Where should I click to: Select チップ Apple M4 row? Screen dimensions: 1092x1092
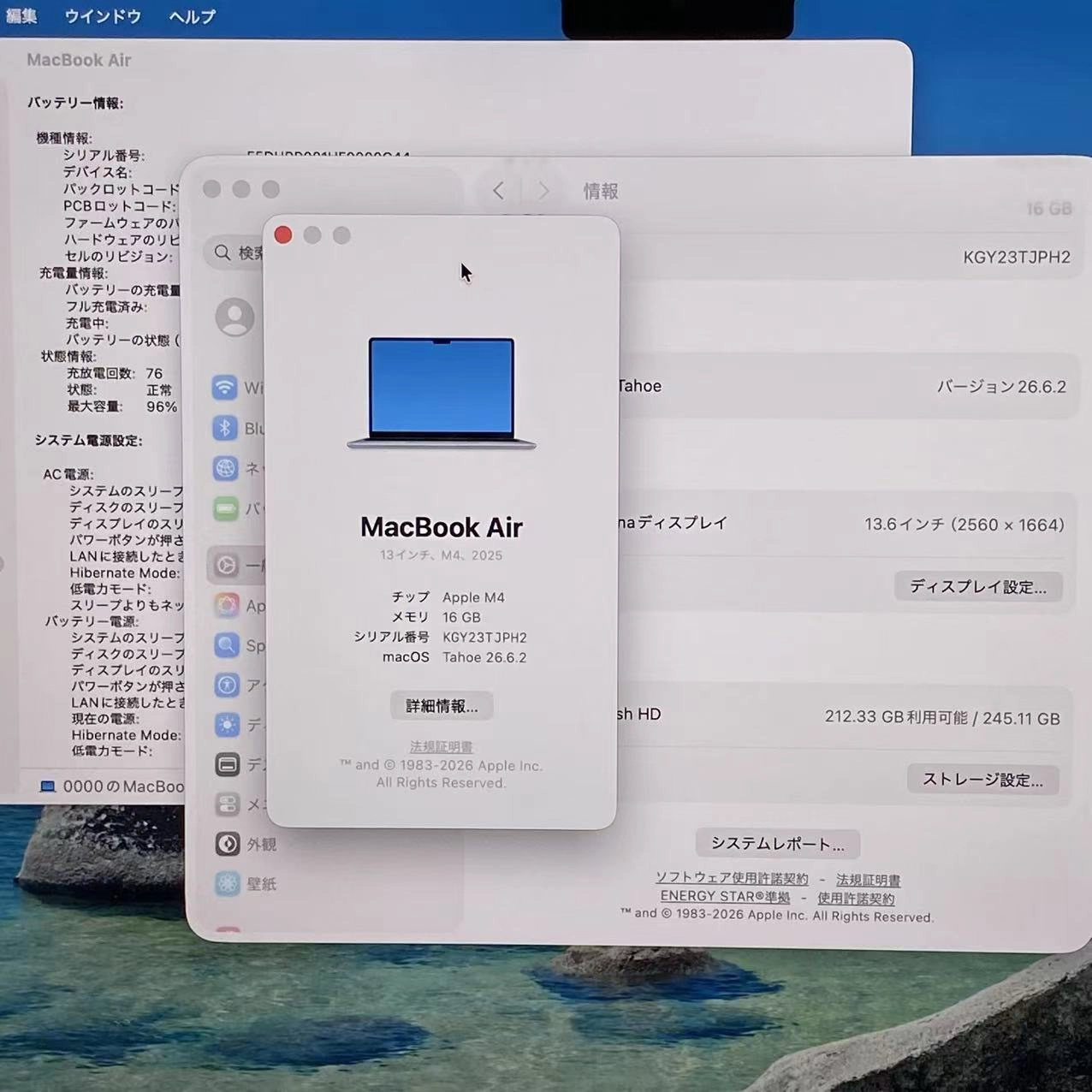coord(448,597)
